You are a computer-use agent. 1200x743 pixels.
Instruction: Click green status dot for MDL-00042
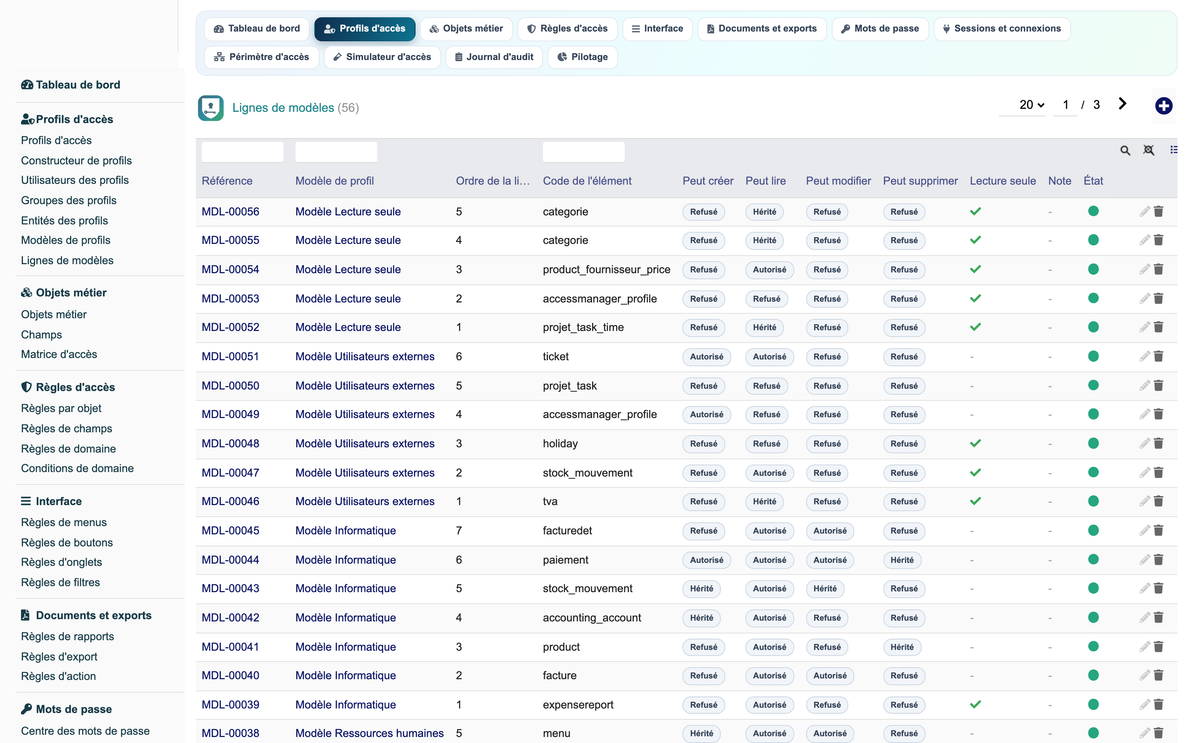[x=1093, y=618]
